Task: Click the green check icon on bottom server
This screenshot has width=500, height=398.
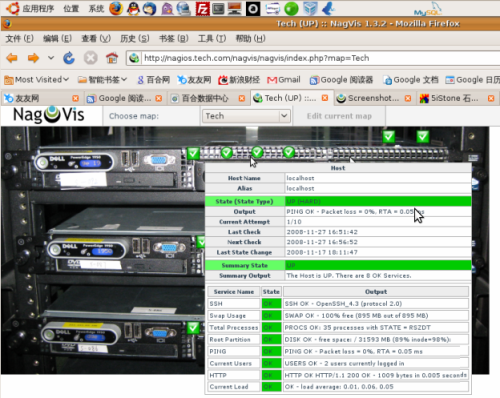Action: tap(193, 328)
